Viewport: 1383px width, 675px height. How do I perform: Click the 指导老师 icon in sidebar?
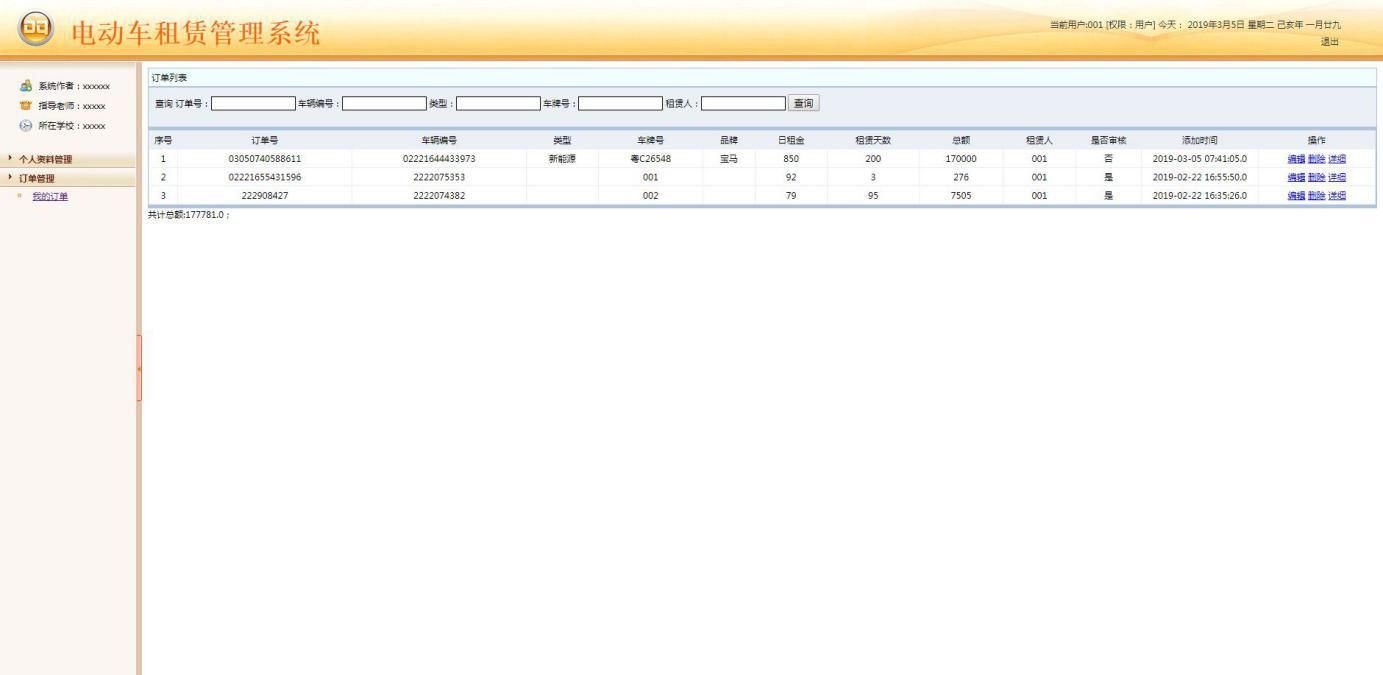25,106
